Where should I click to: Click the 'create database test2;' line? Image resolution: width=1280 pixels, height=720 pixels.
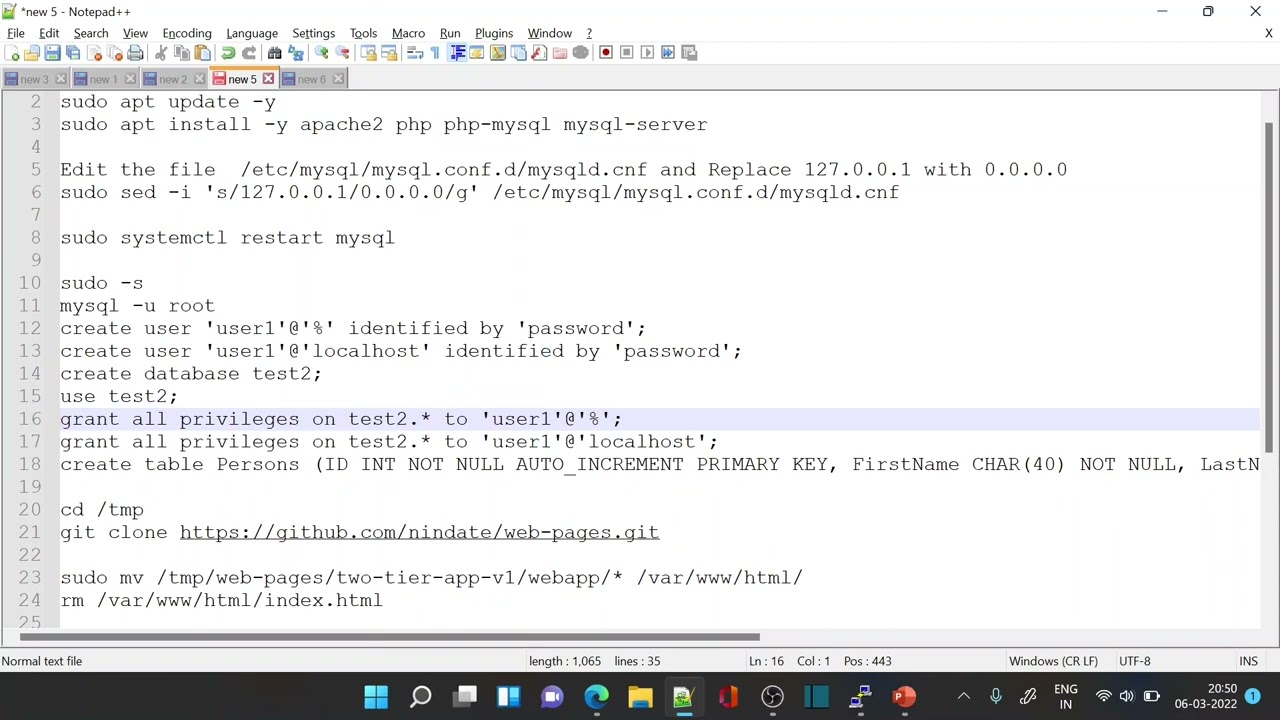[190, 374]
